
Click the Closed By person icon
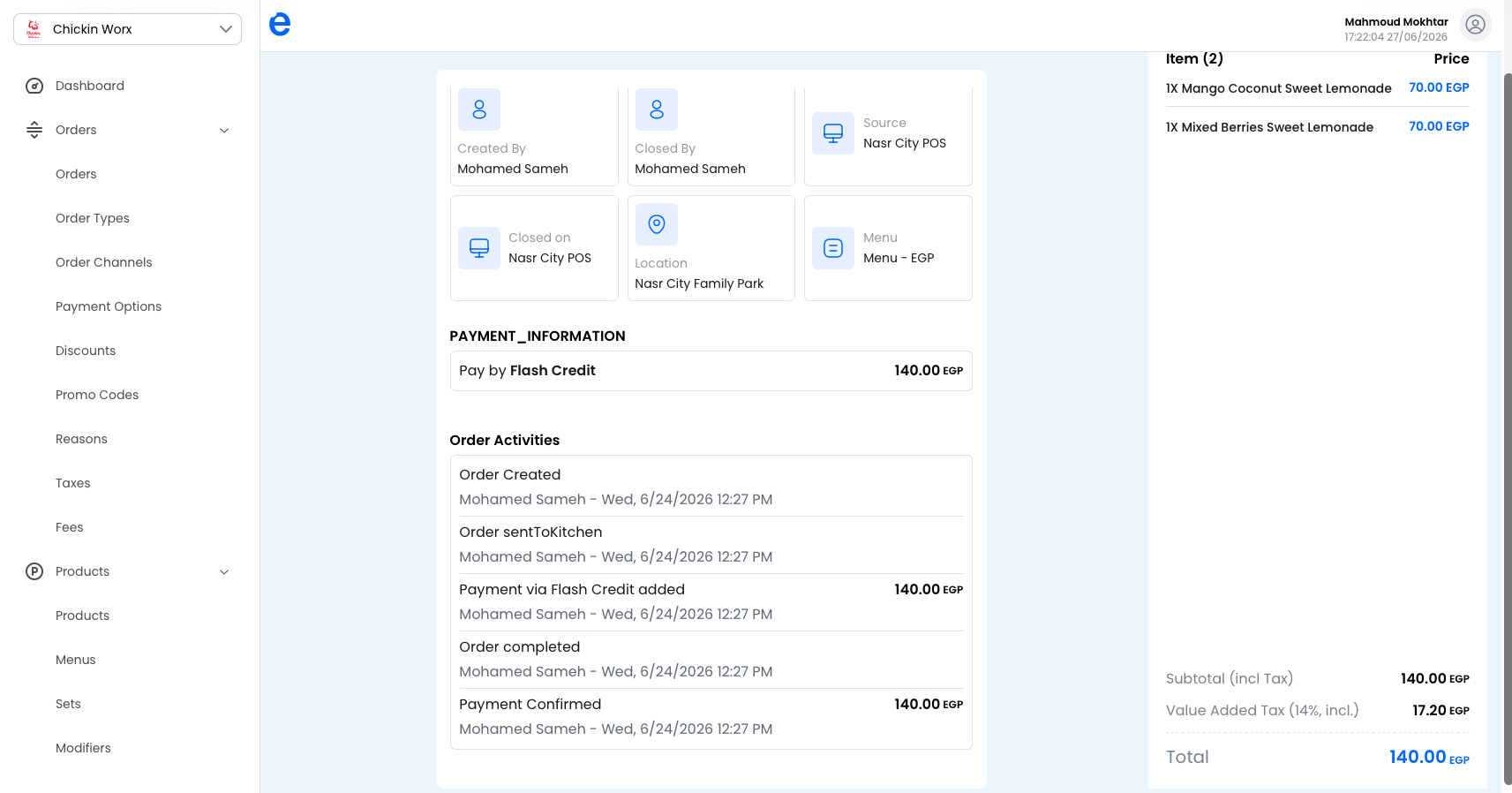click(657, 110)
